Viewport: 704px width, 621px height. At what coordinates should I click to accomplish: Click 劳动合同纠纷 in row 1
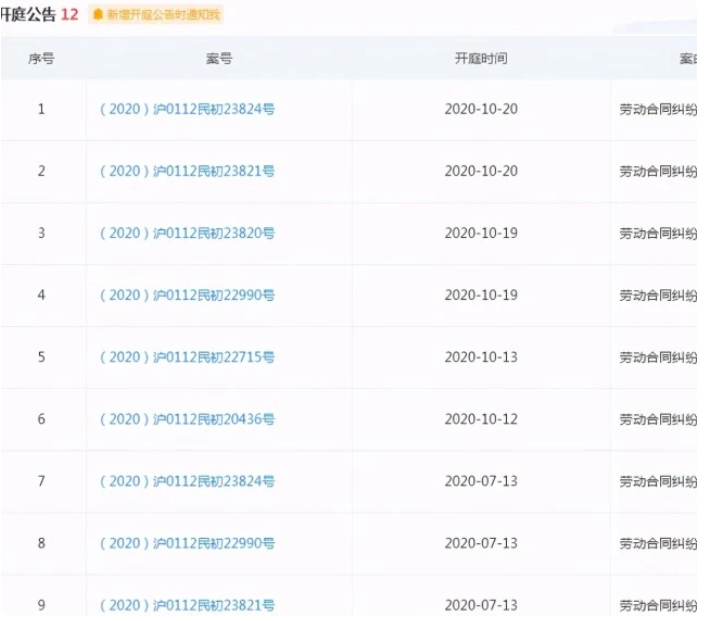coord(657,109)
